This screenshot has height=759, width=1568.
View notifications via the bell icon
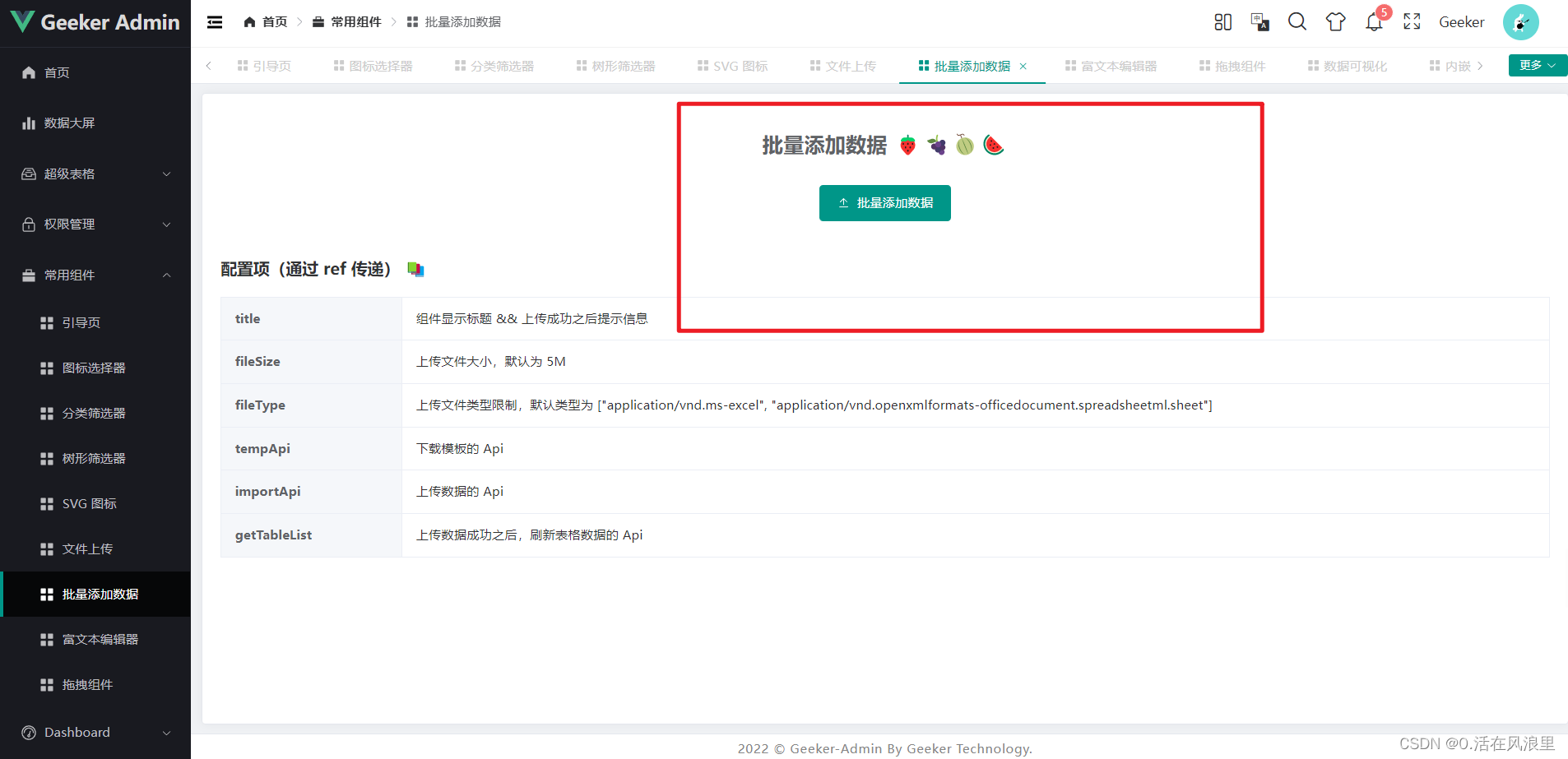pos(1373,22)
